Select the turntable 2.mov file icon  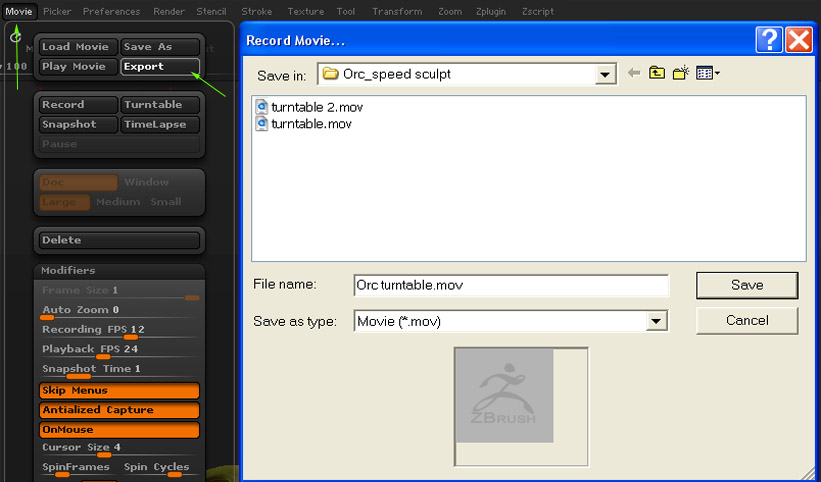(261, 107)
